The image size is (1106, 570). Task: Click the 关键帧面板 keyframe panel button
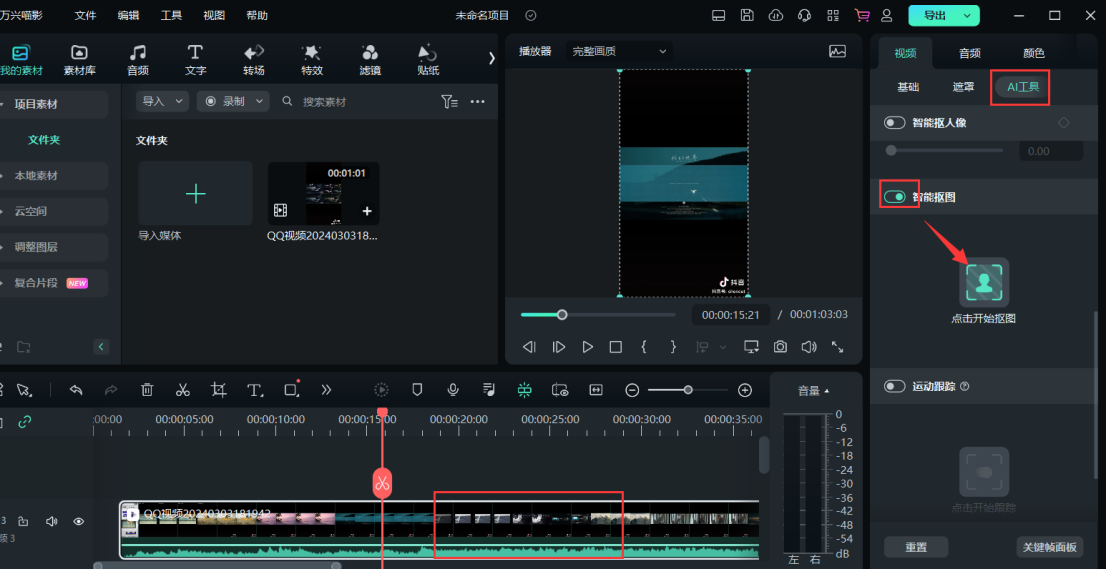tap(1049, 547)
